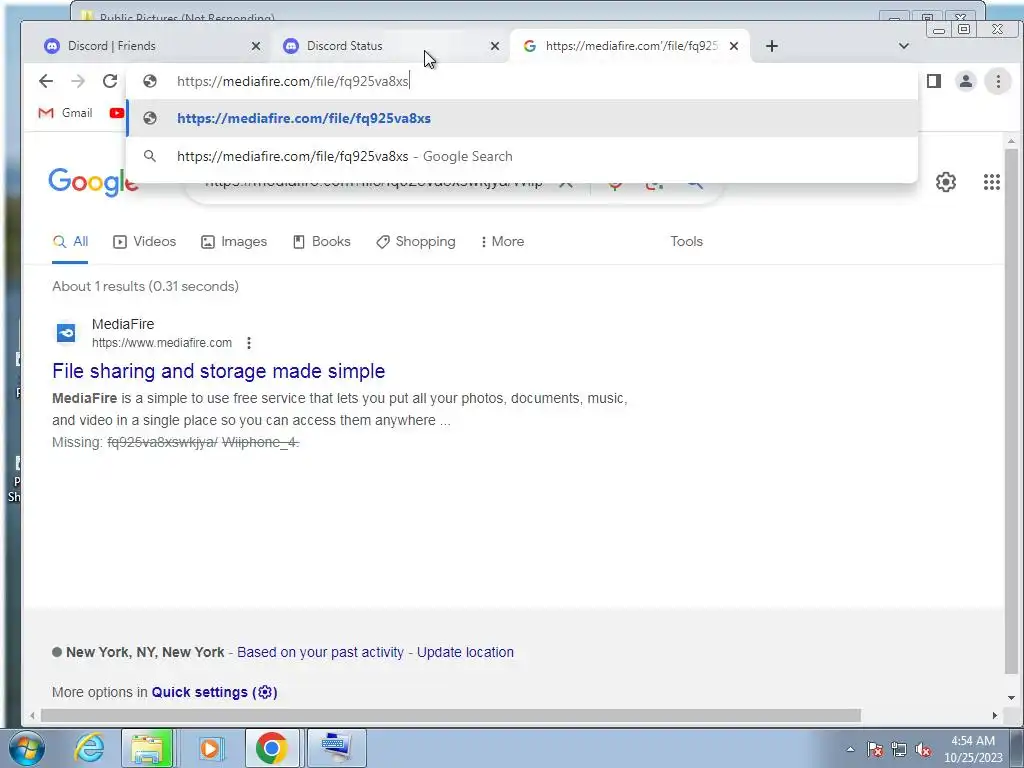The image size is (1024, 768).
Task: Switch to Books results
Action: pos(321,242)
